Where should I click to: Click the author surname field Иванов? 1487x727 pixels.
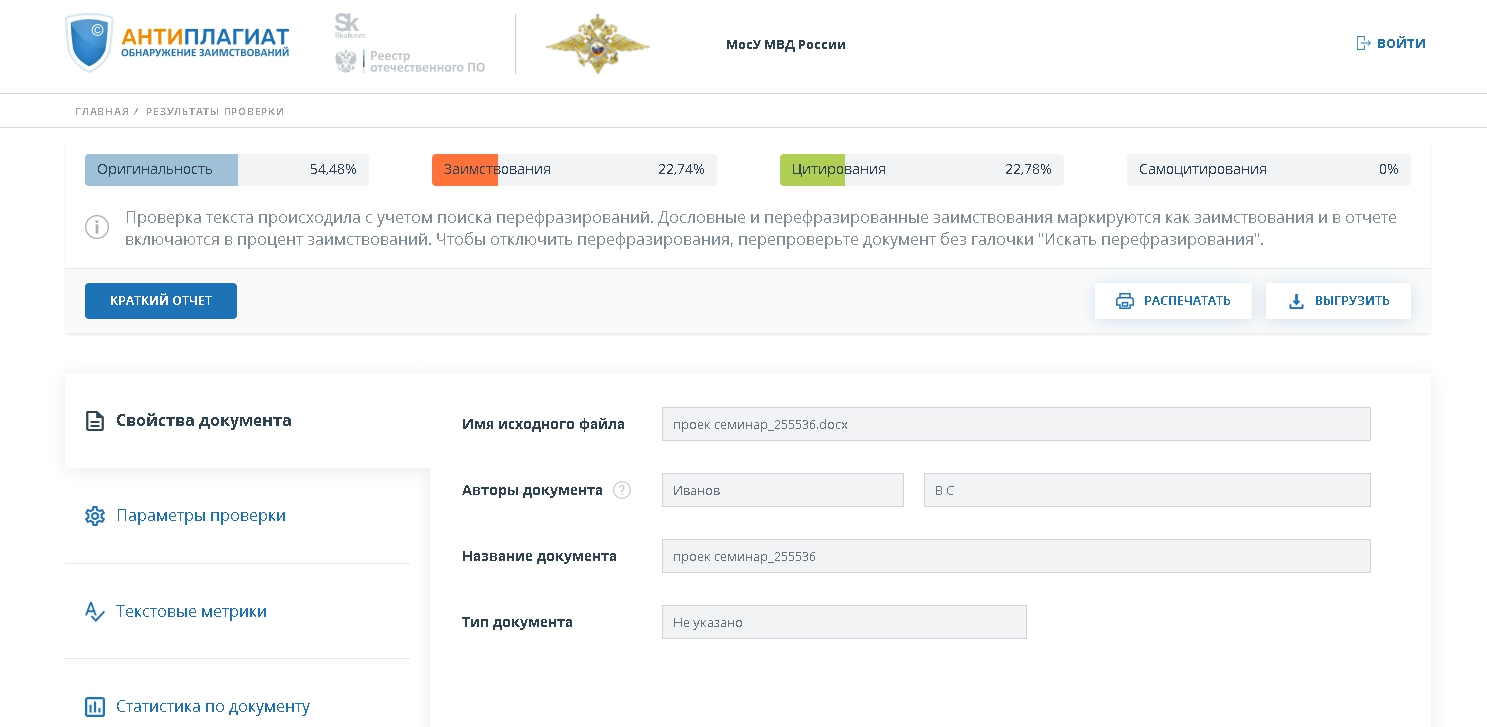coord(782,490)
